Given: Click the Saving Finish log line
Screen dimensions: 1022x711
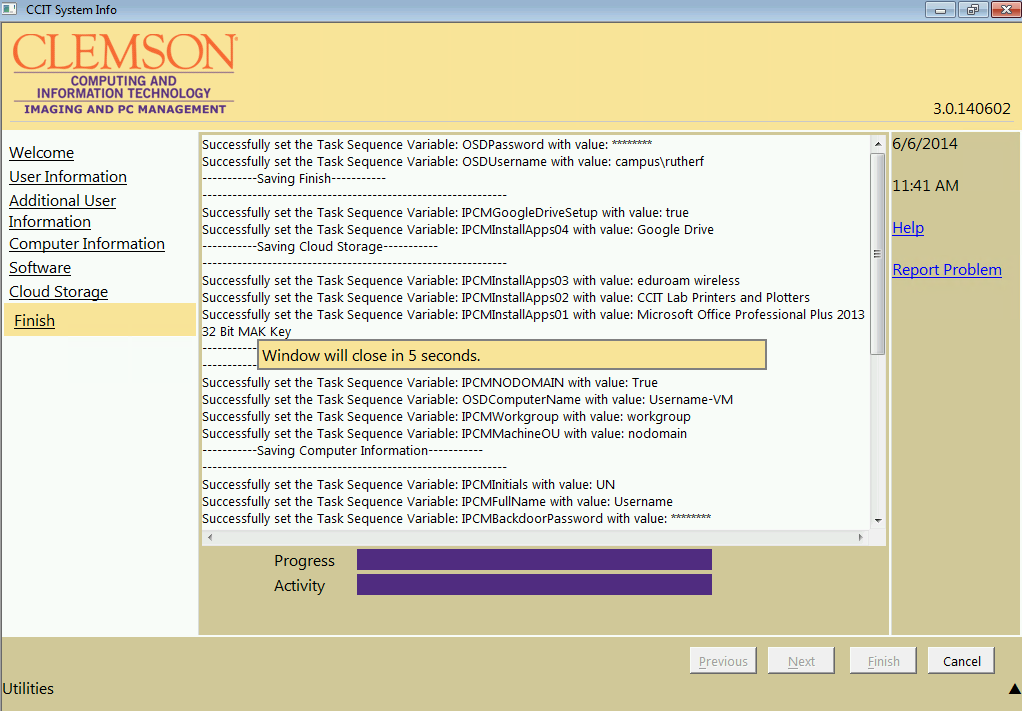Looking at the screenshot, I should pyautogui.click(x=294, y=179).
